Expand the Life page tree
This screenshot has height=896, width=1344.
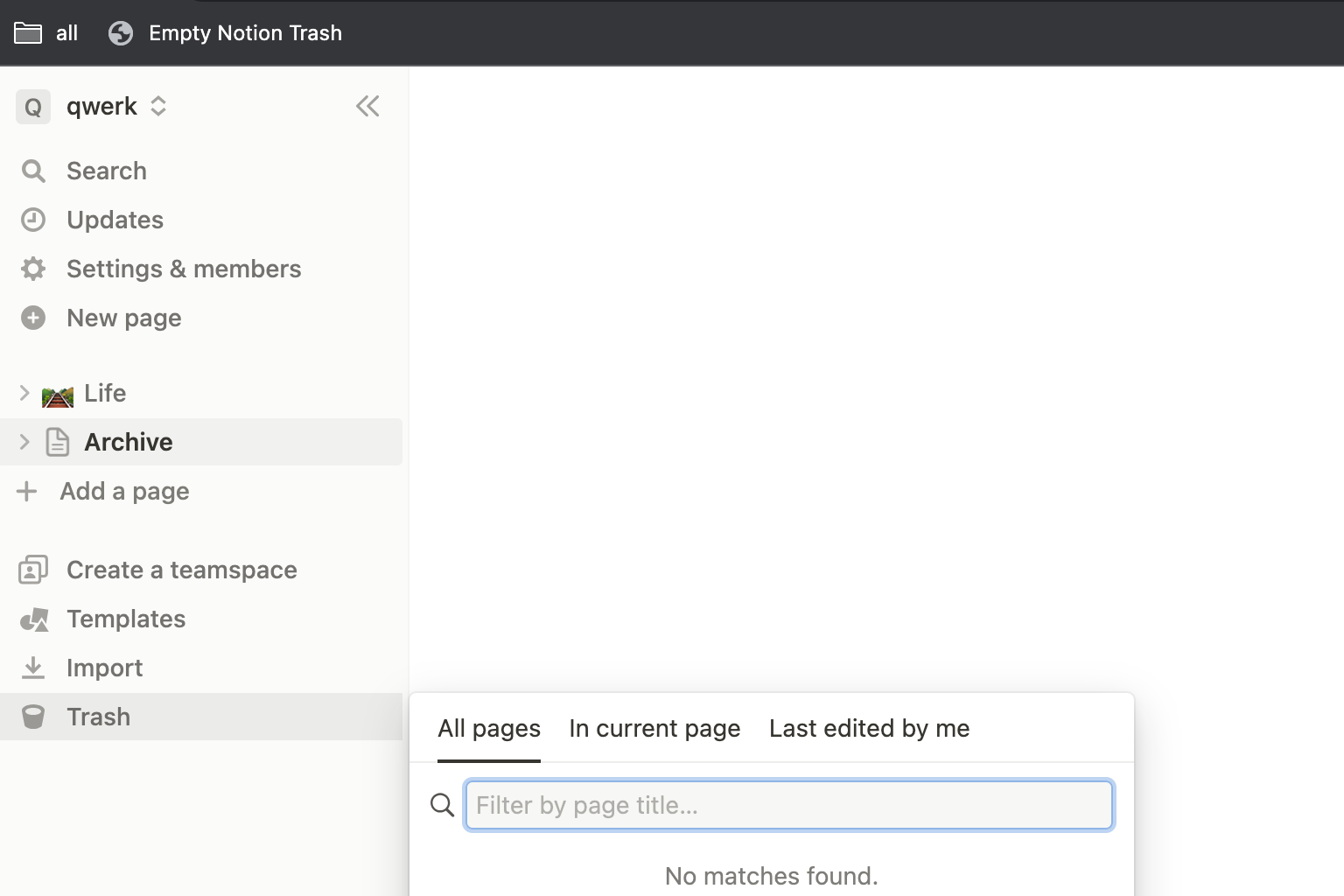pos(24,393)
